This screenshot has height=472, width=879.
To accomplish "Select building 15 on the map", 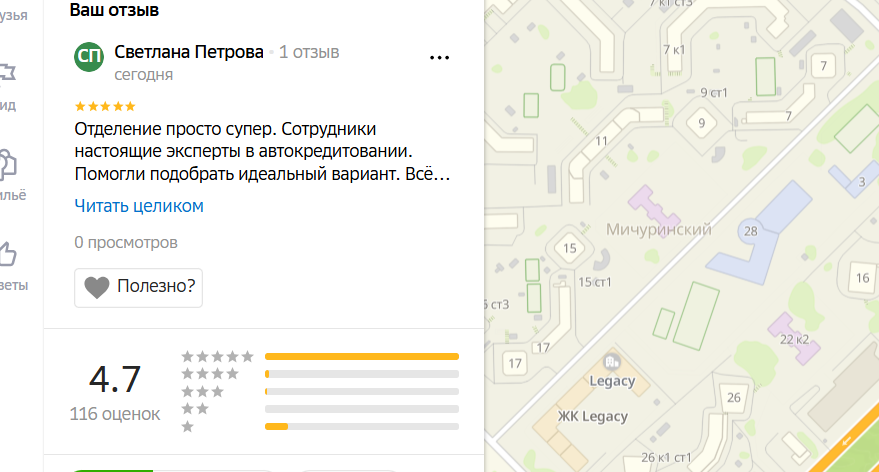I will 570,248.
